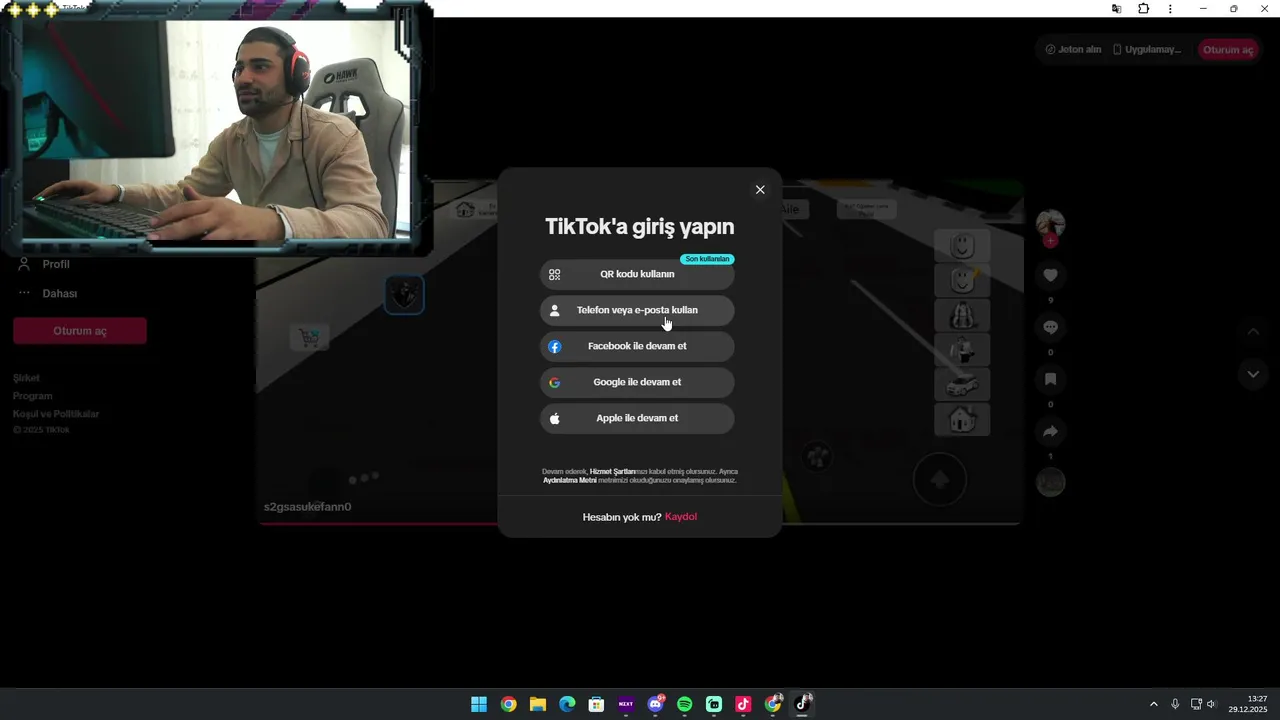
Task: Open File Explorer from the taskbar
Action: pyautogui.click(x=538, y=704)
